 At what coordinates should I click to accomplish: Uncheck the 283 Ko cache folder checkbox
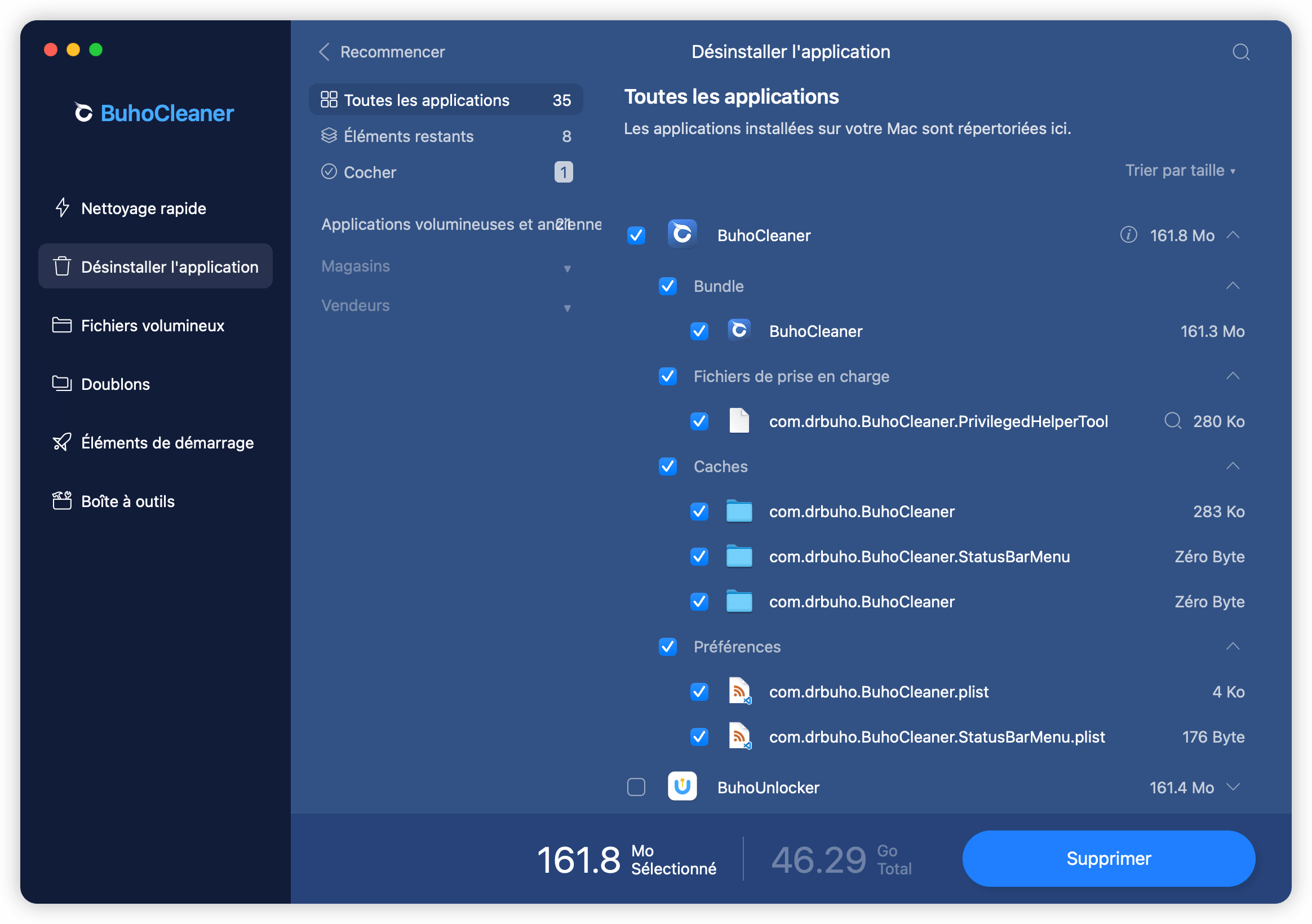pyautogui.click(x=699, y=512)
